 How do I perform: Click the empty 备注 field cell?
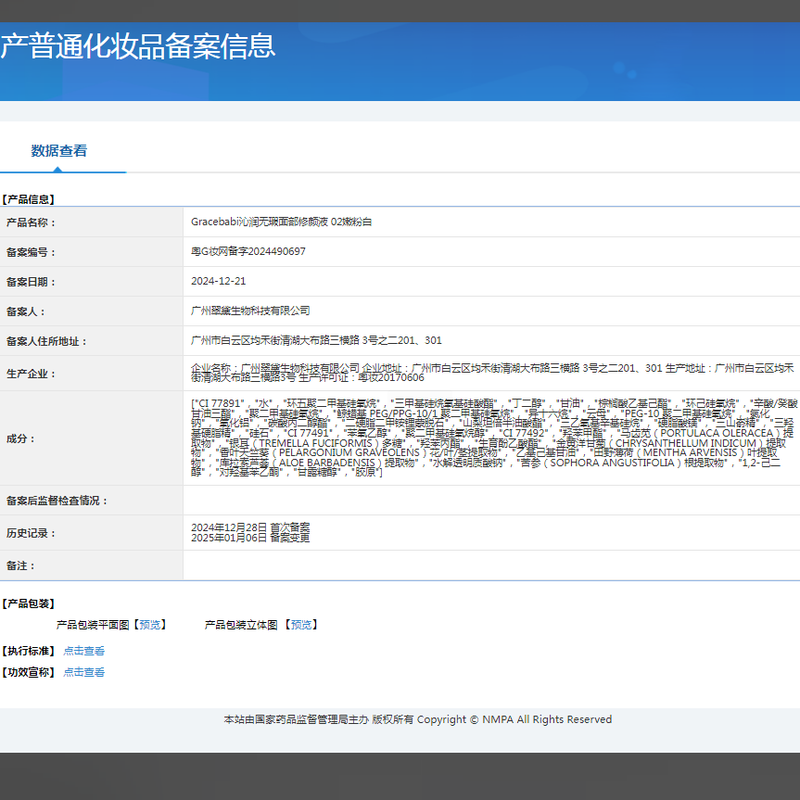[x=490, y=565]
